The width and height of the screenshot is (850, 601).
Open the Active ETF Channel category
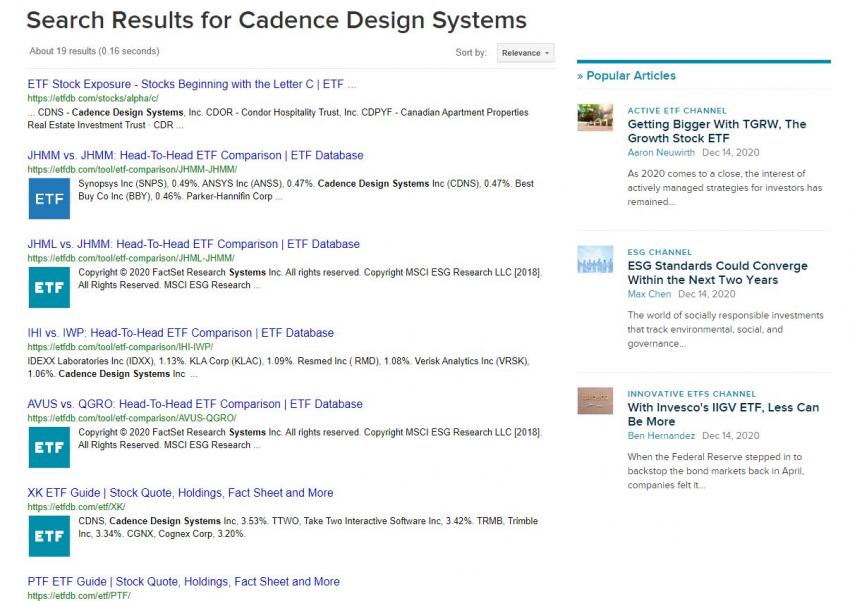tap(677, 111)
